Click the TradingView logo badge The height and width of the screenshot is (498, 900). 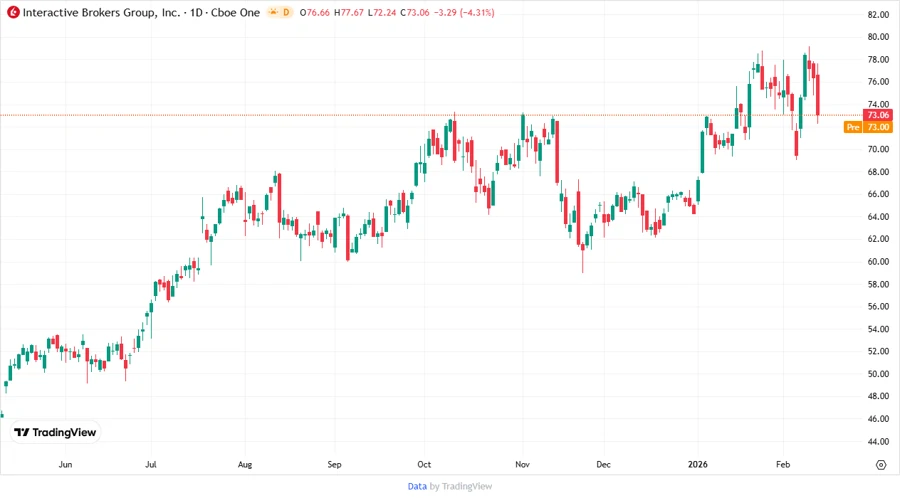55,433
